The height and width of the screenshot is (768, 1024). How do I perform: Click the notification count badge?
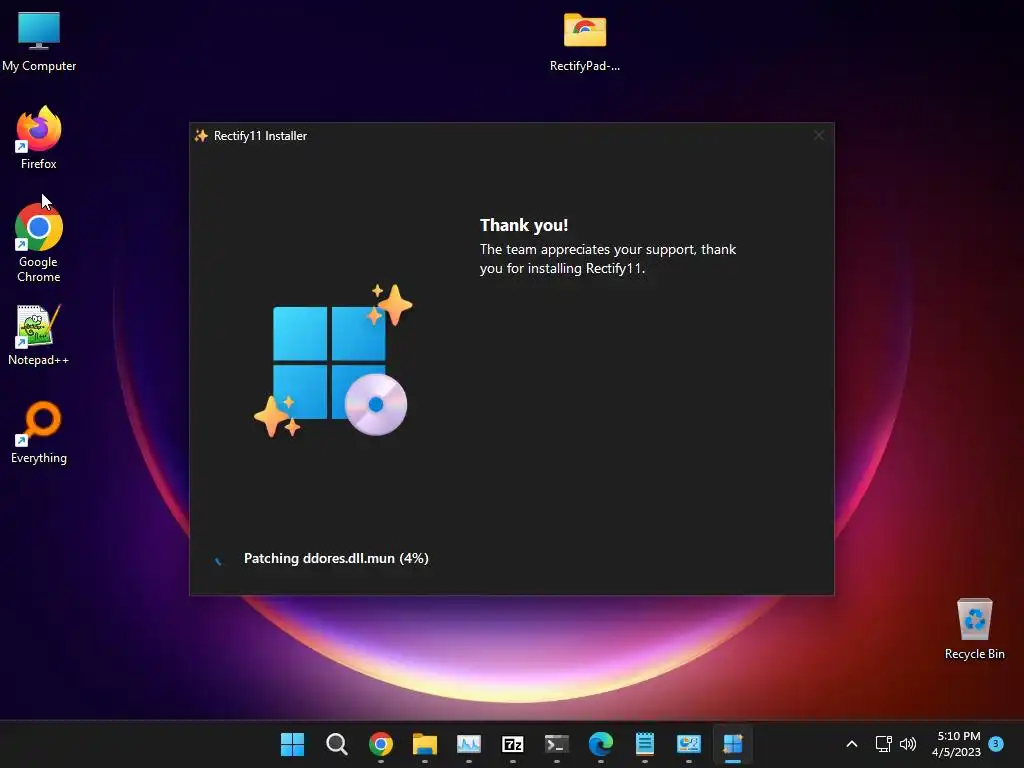pos(996,743)
